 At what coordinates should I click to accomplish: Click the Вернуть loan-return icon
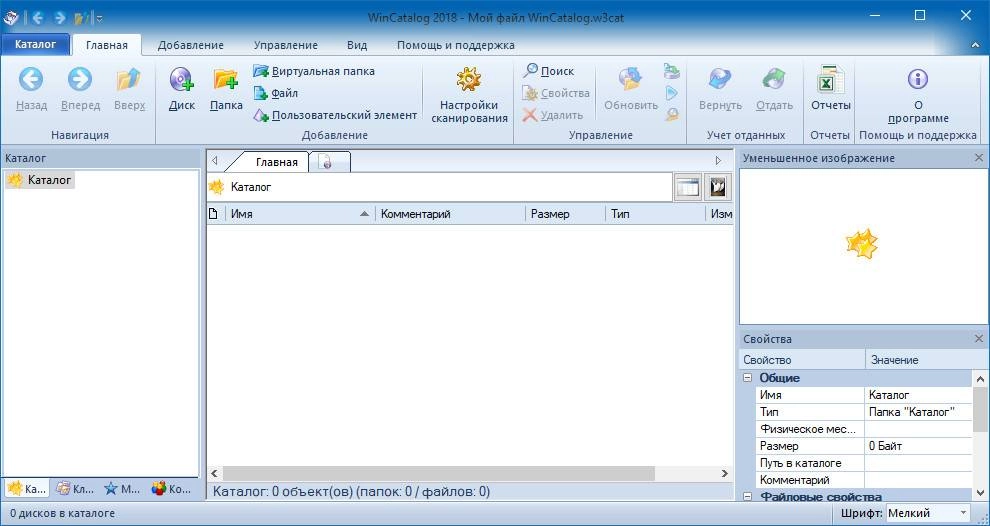[720, 80]
